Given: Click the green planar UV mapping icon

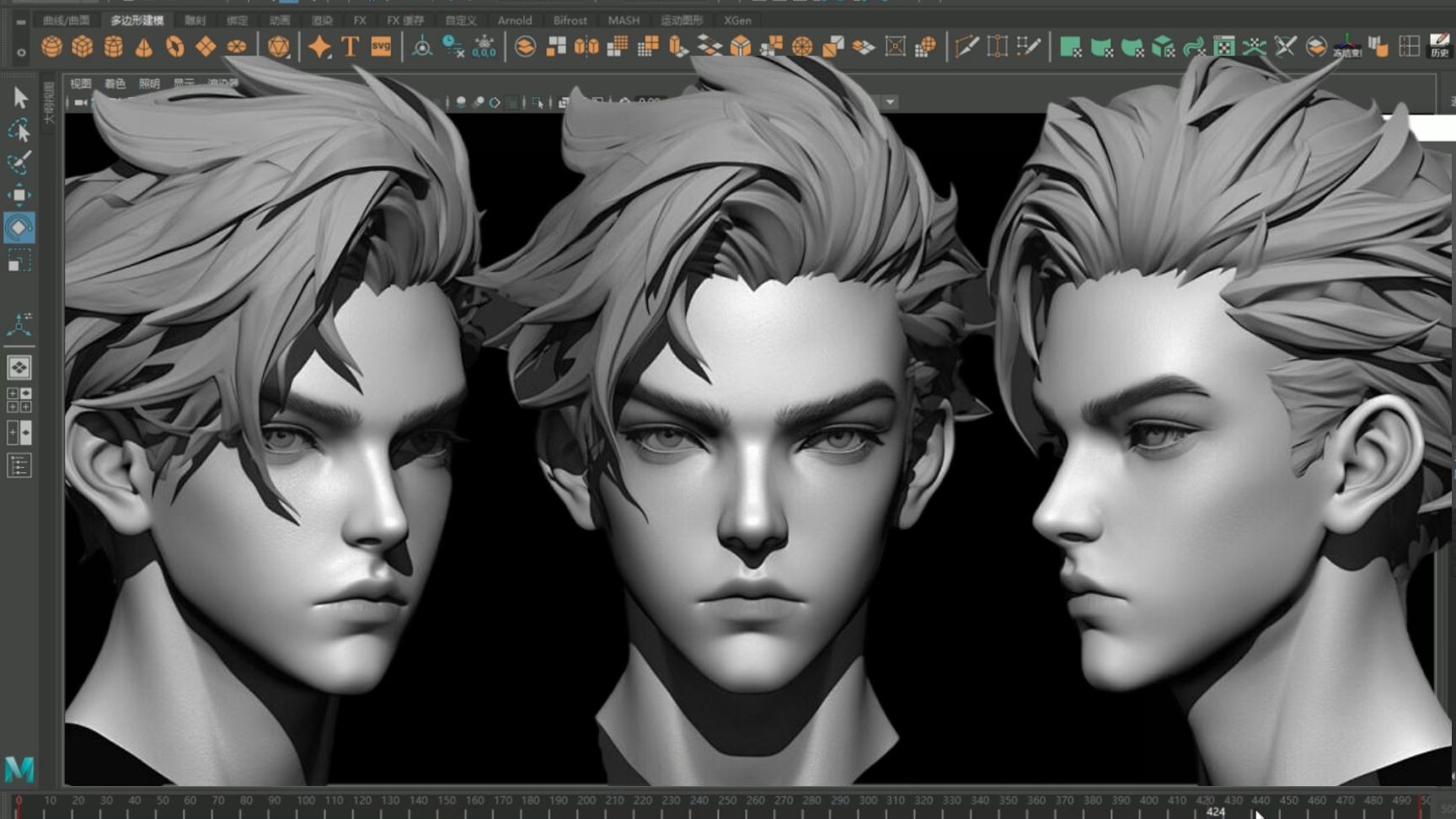Looking at the screenshot, I should [1070, 46].
